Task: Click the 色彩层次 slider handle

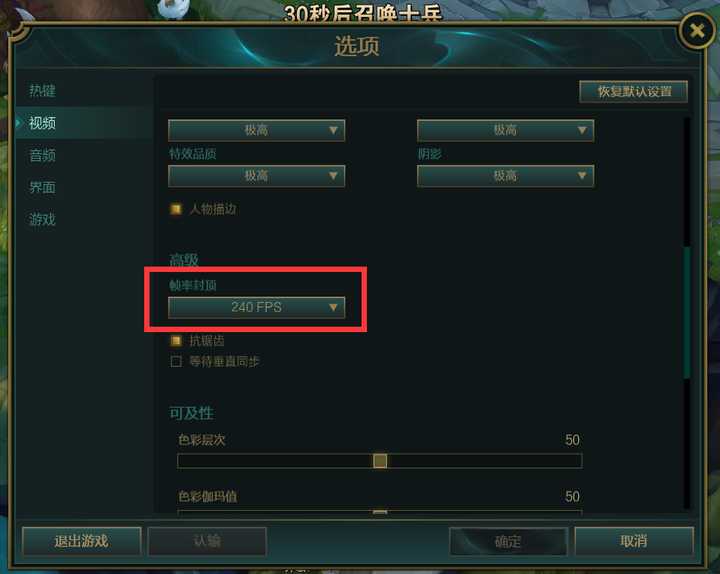Action: coord(380,461)
